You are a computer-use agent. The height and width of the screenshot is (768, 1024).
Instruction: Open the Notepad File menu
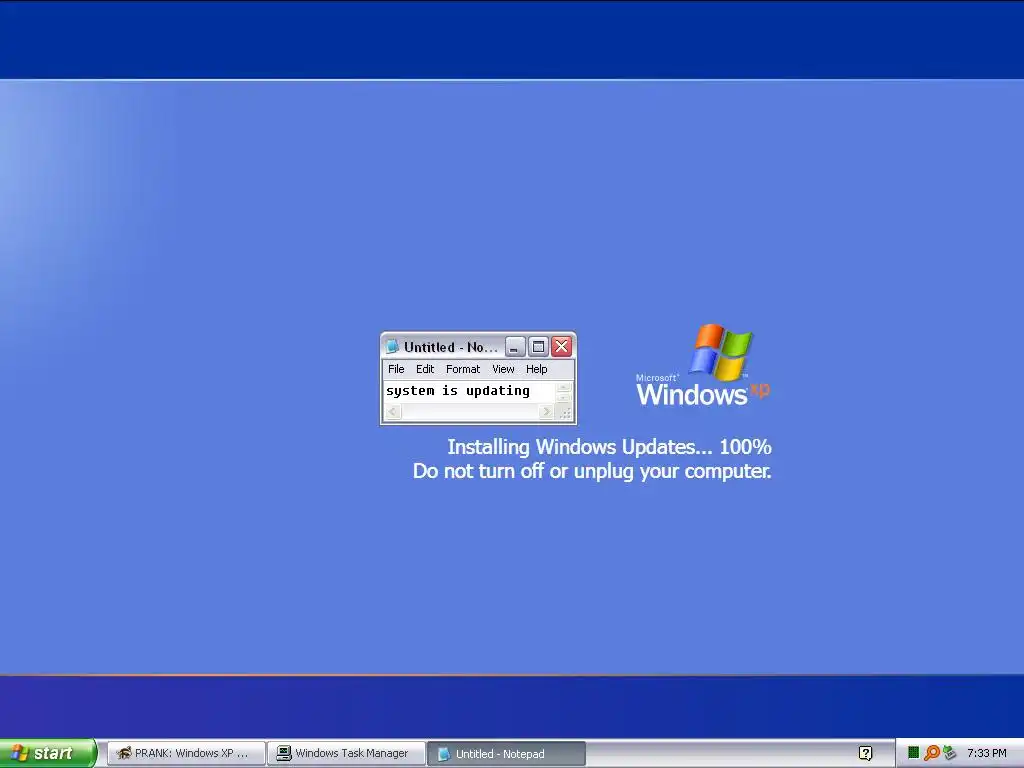[396, 369]
